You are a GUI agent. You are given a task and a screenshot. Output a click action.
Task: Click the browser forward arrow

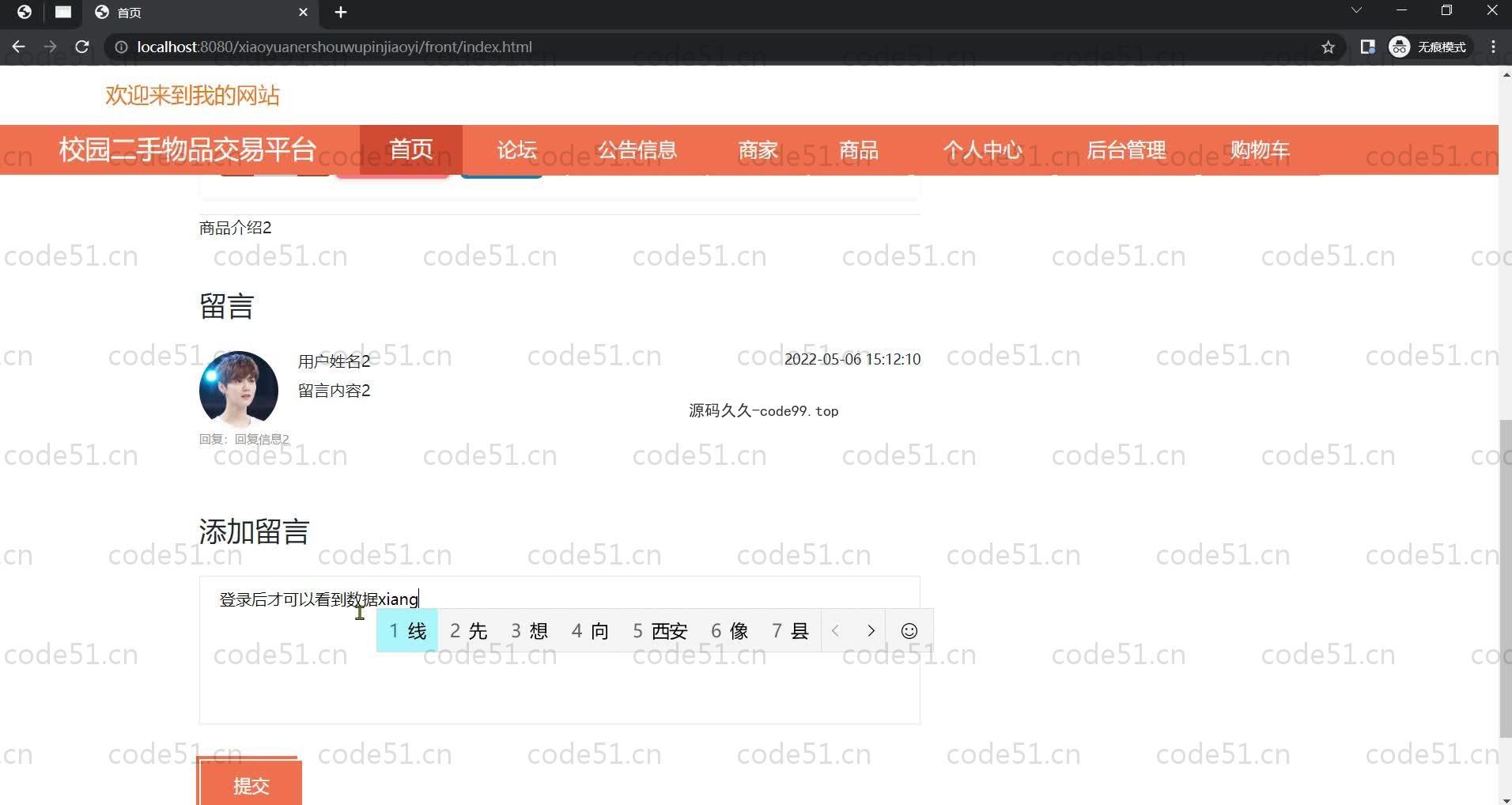click(50, 47)
